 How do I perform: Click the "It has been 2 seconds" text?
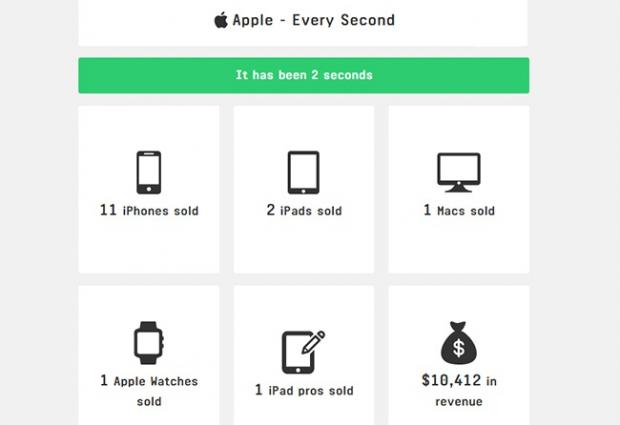[303, 75]
